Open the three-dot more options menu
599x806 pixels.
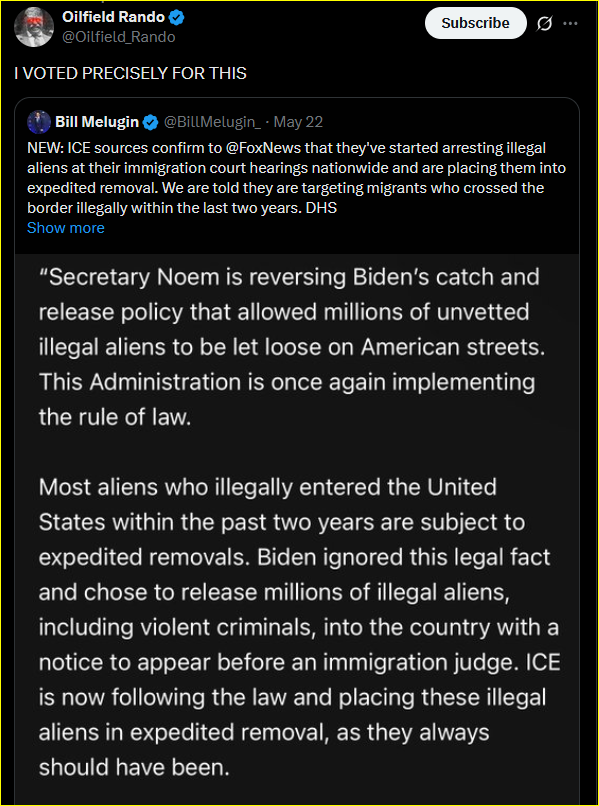570,24
